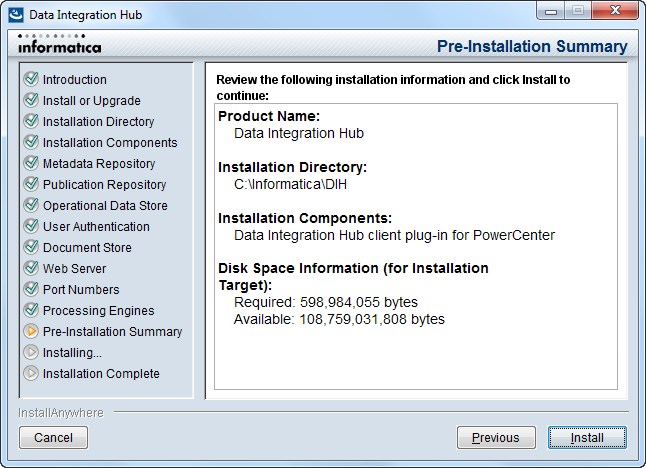Click inside the installation summary text box
Image resolution: width=646 pixels, height=468 pixels.
click(416, 246)
